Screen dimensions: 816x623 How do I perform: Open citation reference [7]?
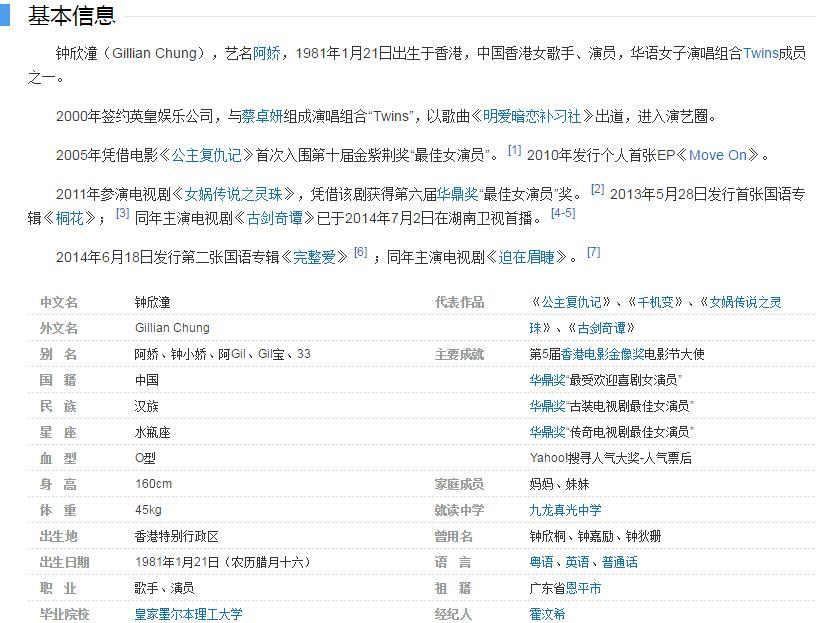click(593, 252)
